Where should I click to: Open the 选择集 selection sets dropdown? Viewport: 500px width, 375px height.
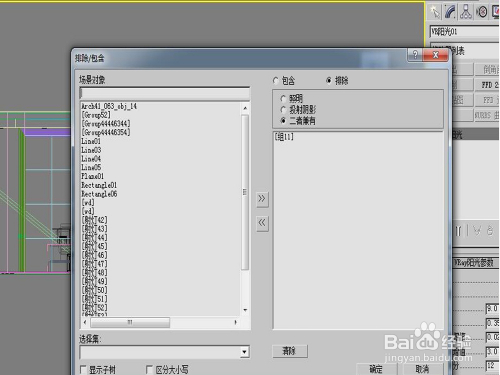pyautogui.click(x=245, y=352)
